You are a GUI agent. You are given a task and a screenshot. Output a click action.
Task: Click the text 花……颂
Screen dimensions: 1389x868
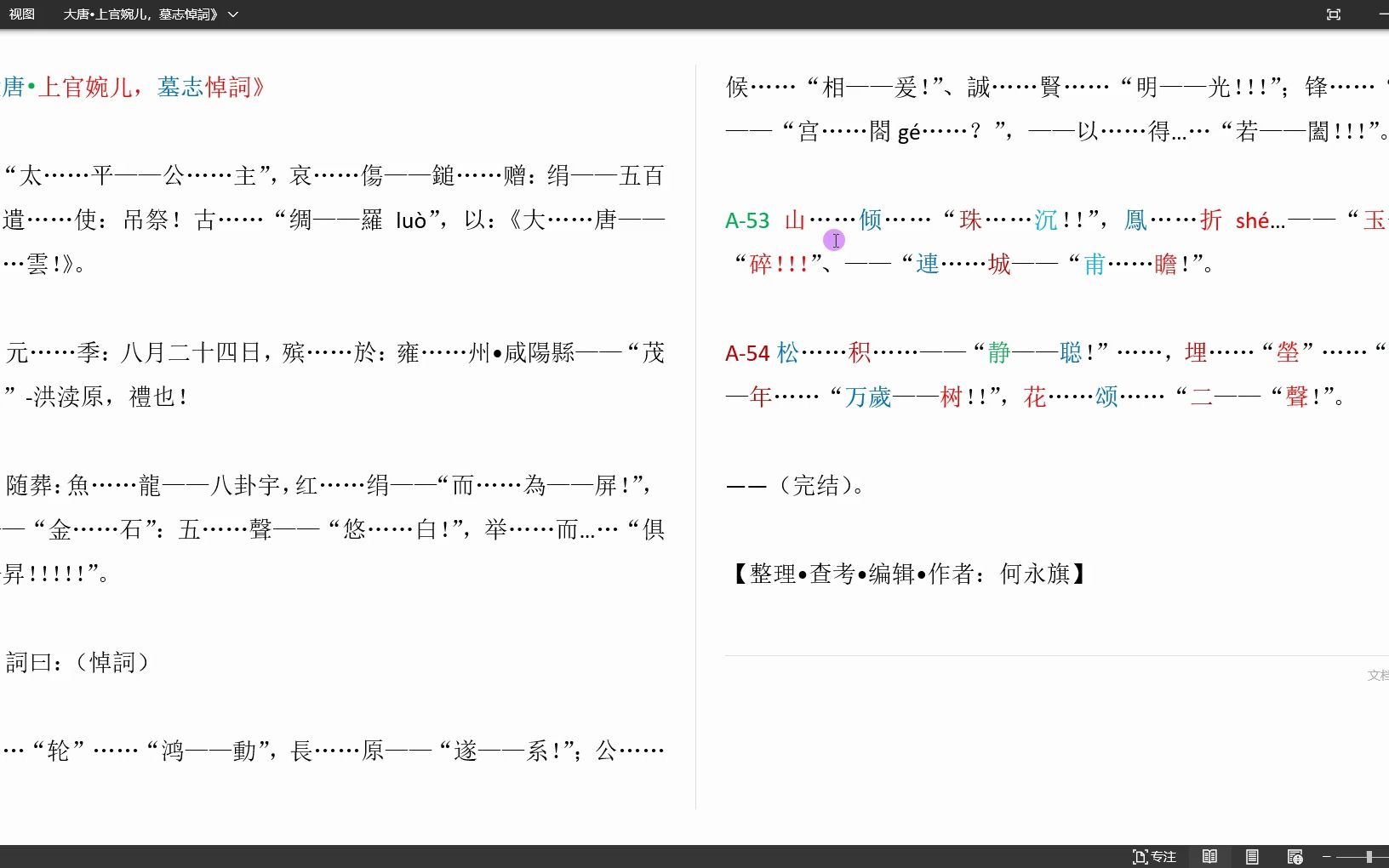1071,397
